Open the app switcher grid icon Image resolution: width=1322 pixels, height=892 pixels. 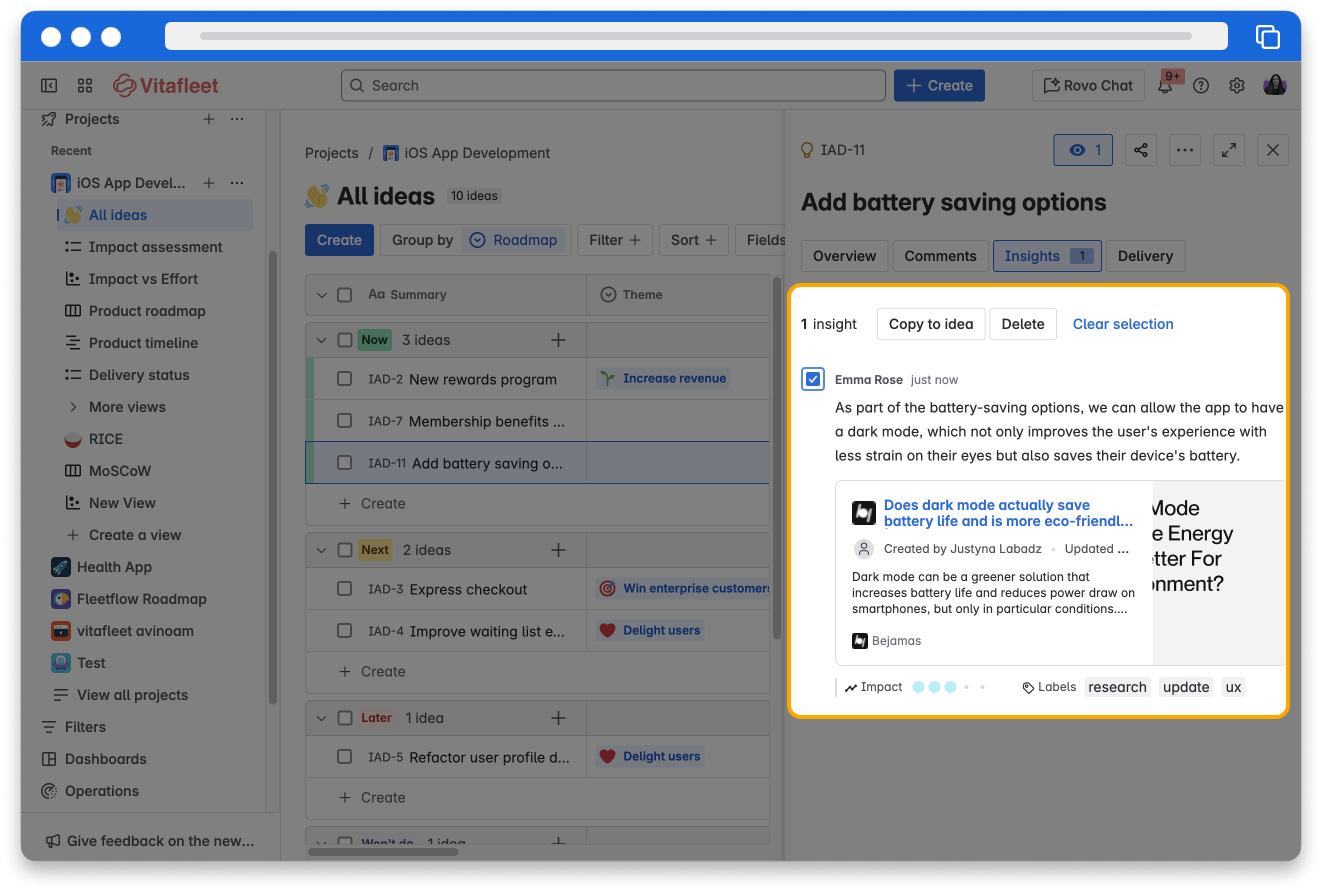pos(85,86)
